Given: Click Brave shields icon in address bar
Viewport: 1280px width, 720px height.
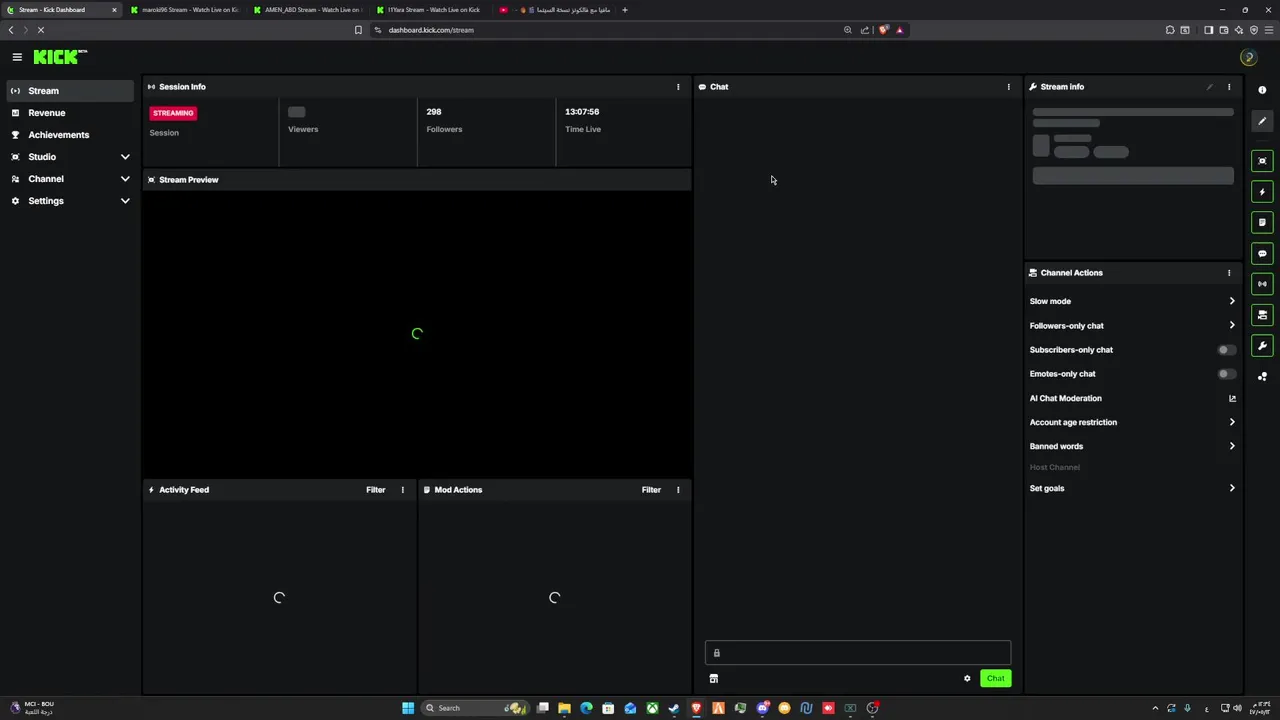Looking at the screenshot, I should (883, 30).
